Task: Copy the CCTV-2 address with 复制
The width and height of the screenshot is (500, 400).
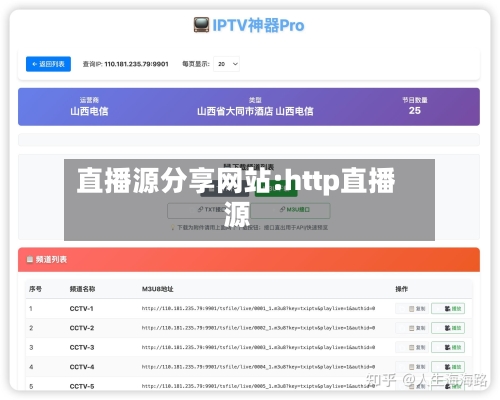Action: [412, 328]
